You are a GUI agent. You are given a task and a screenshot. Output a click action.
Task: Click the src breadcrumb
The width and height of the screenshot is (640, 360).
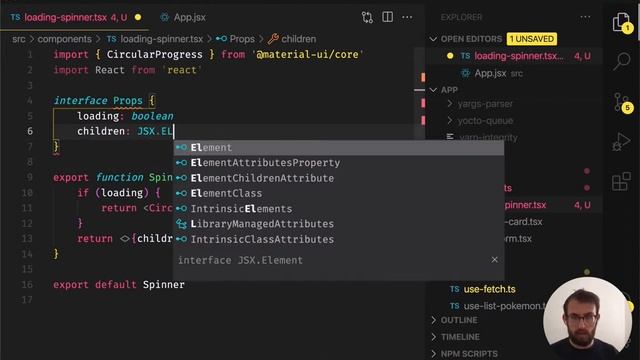[19, 39]
